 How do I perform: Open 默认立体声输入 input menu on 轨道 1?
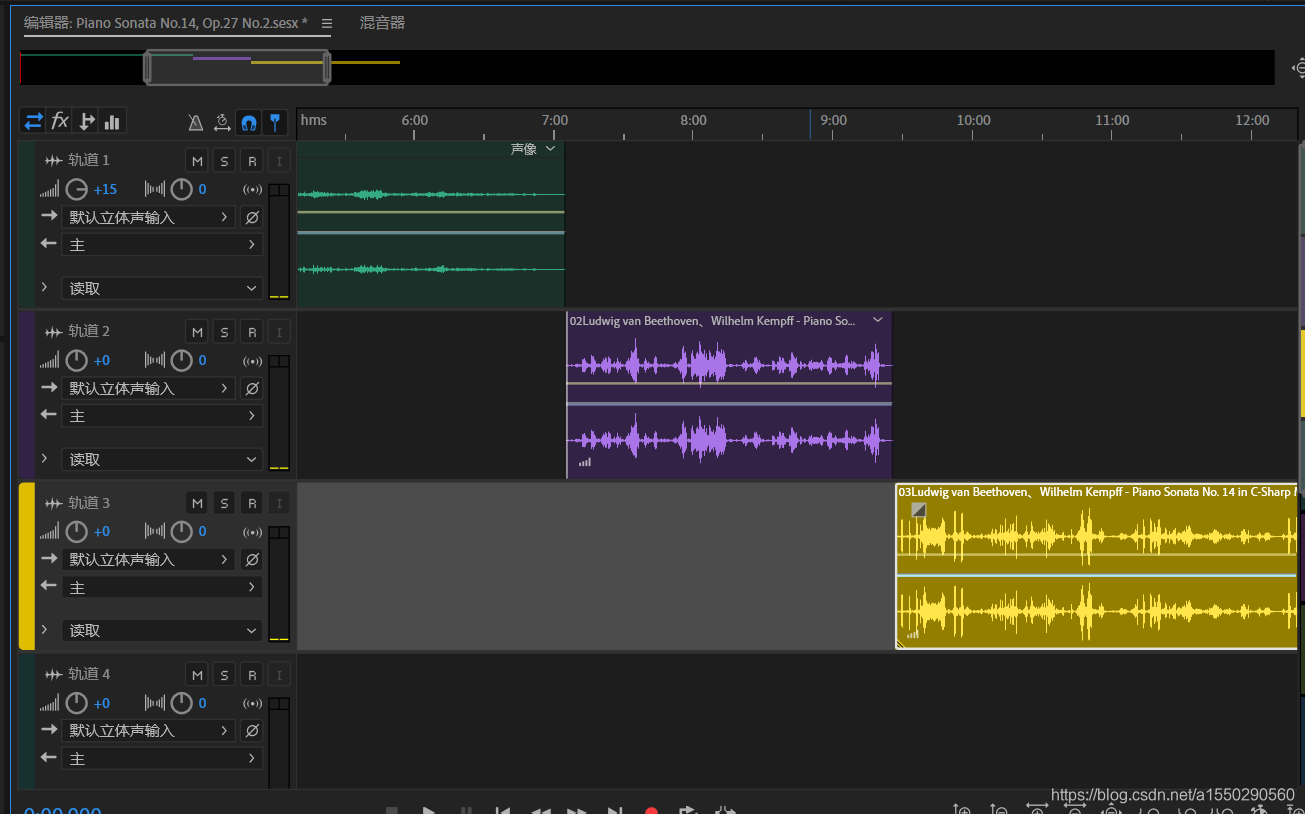[x=148, y=217]
